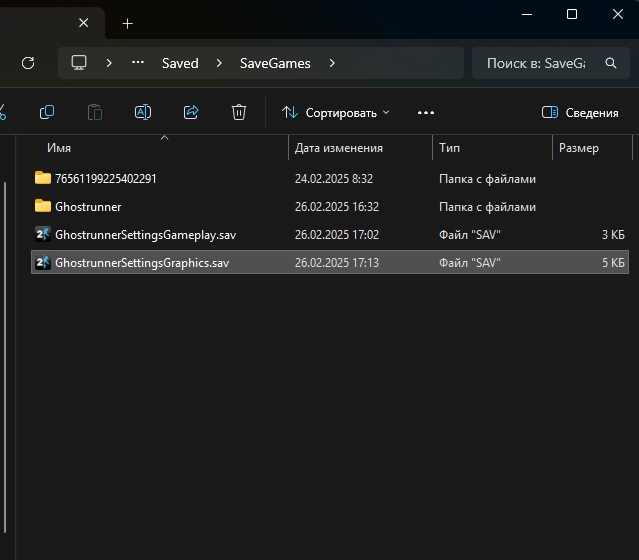Click the This PC monitor icon

click(x=79, y=63)
